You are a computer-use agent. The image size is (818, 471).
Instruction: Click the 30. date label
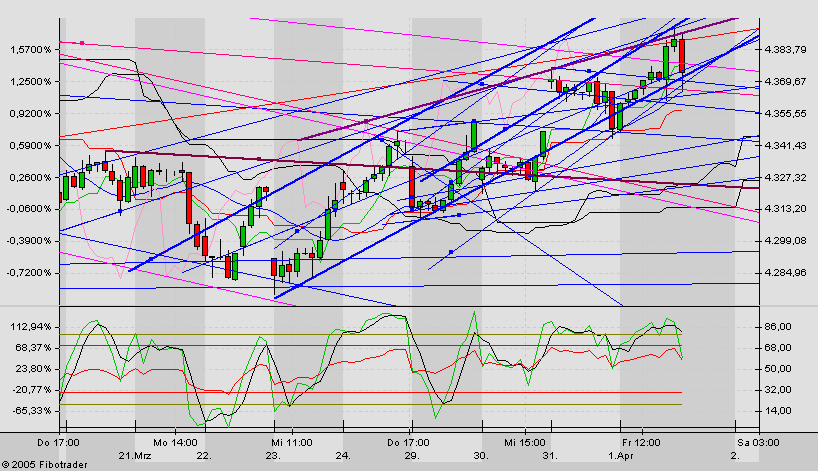pyautogui.click(x=481, y=456)
